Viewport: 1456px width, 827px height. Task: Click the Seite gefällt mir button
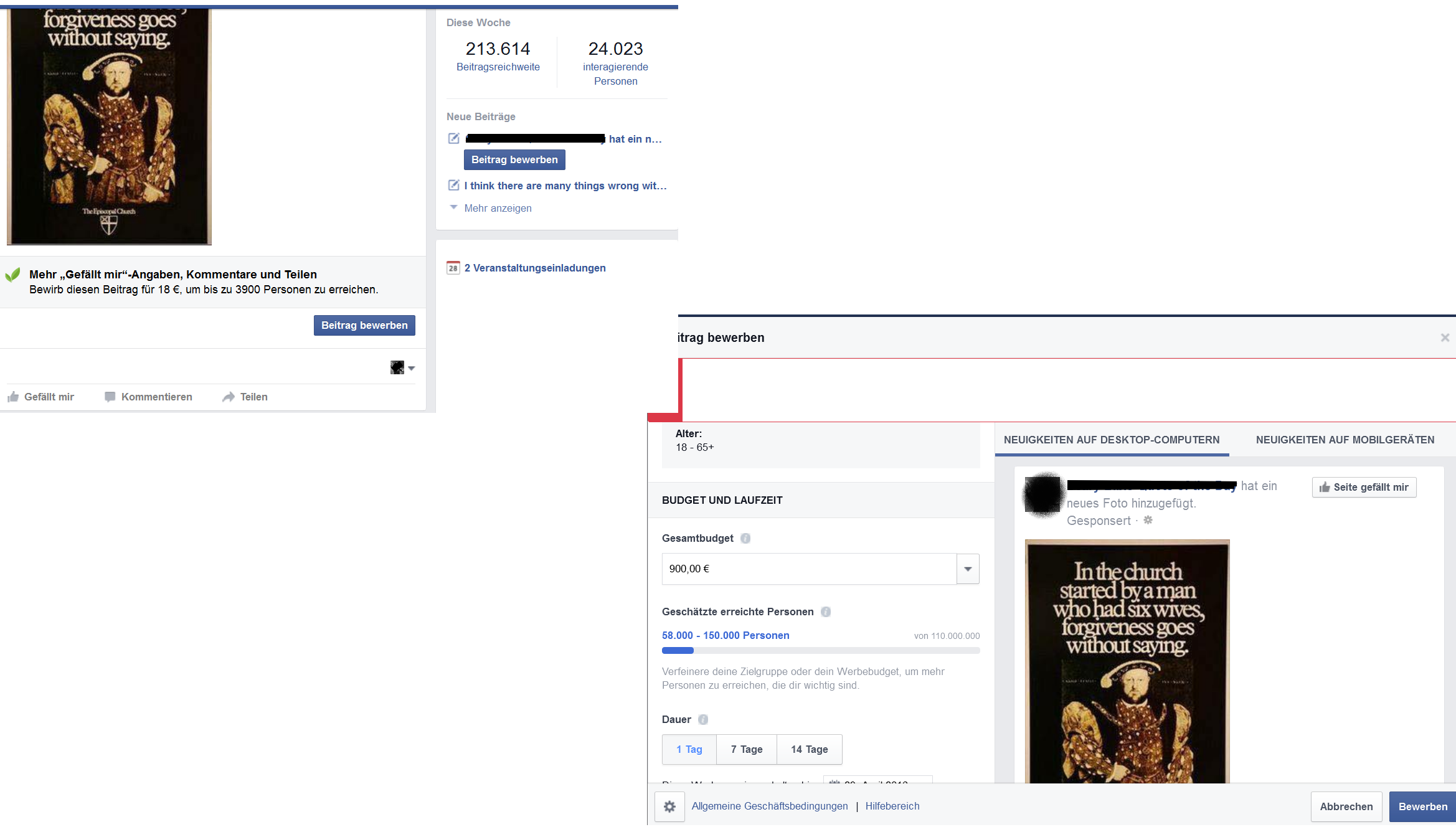[1364, 487]
